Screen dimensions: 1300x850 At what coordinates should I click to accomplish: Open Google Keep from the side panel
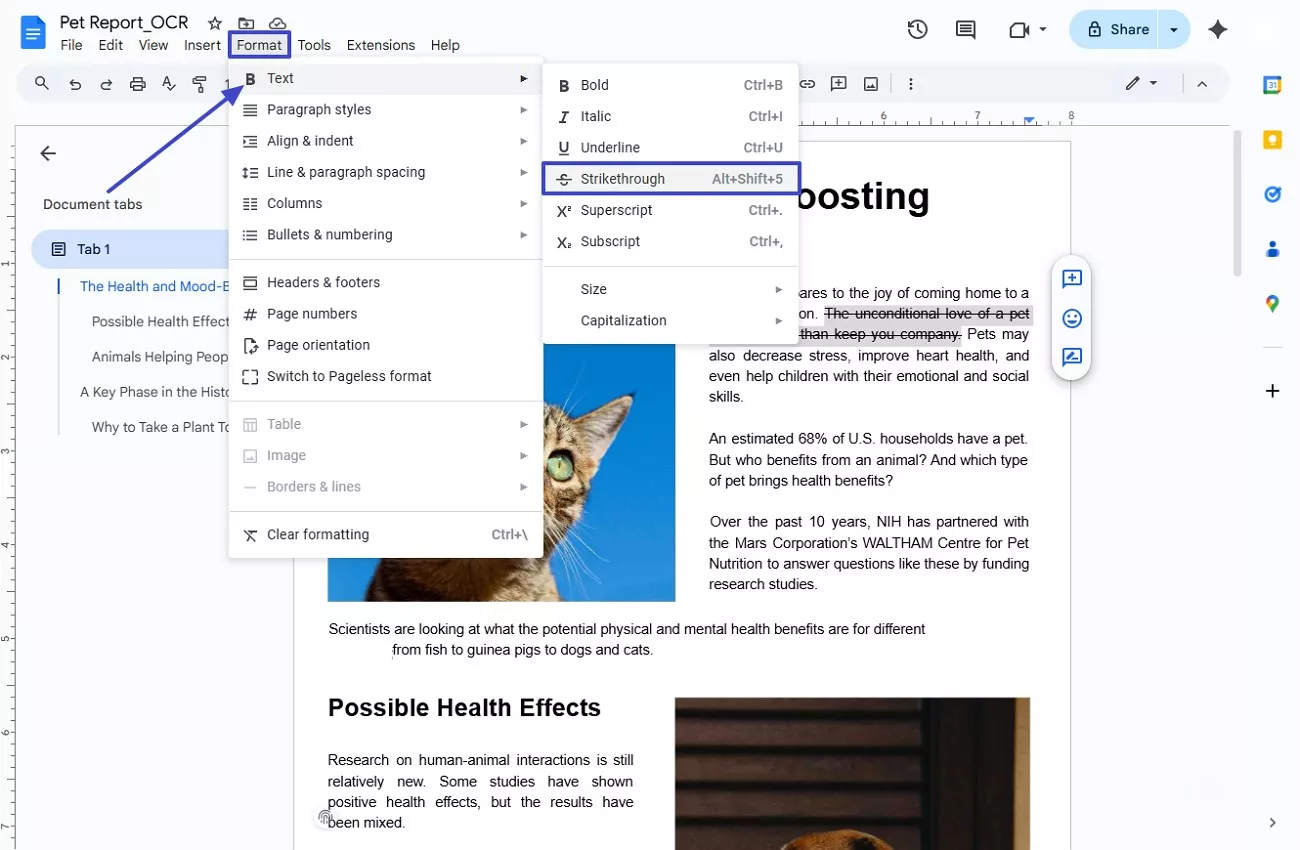tap(1272, 140)
